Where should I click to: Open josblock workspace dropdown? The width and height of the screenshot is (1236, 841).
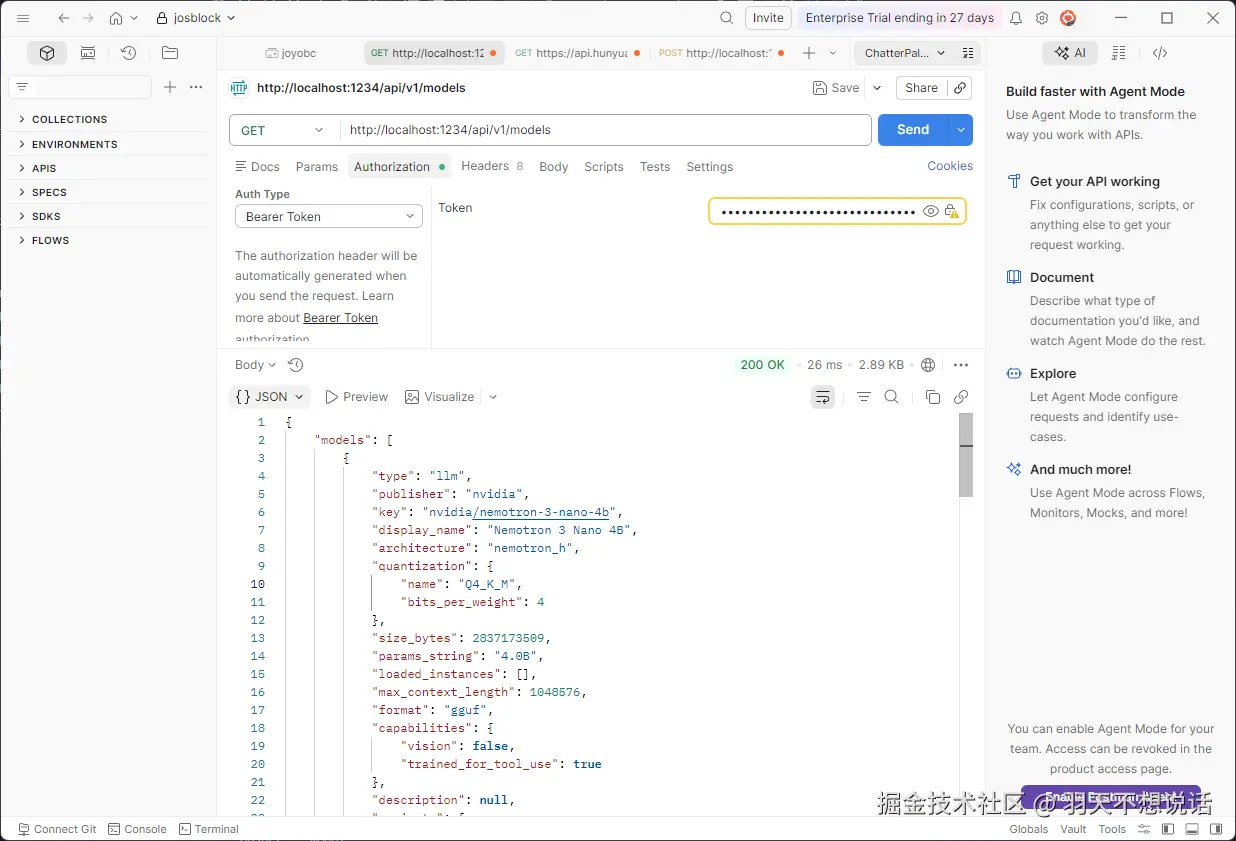[x=196, y=18]
